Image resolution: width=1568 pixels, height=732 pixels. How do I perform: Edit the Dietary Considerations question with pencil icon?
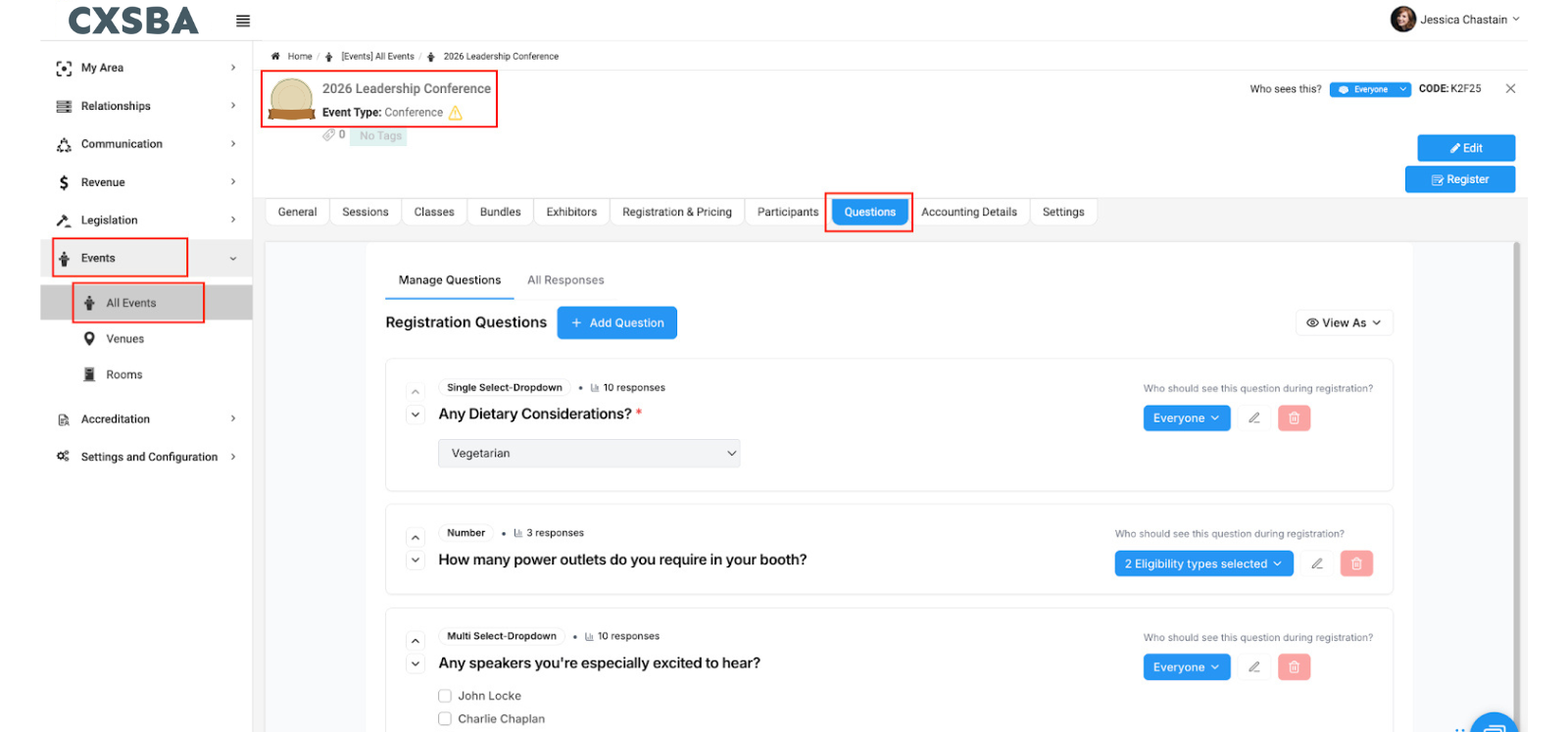click(1253, 418)
